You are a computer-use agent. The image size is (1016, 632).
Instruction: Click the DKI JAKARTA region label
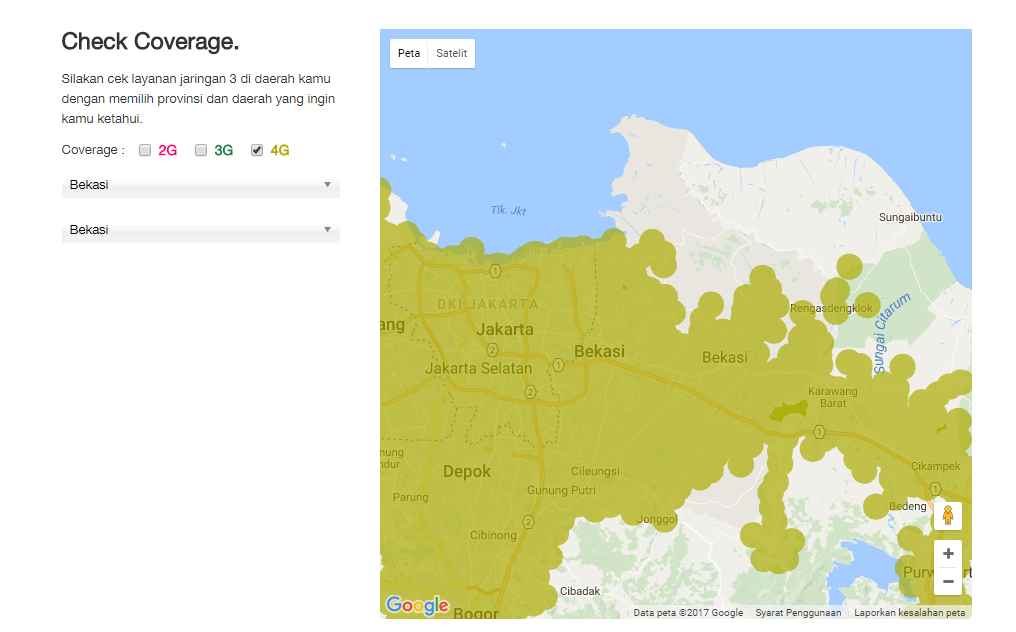487,304
